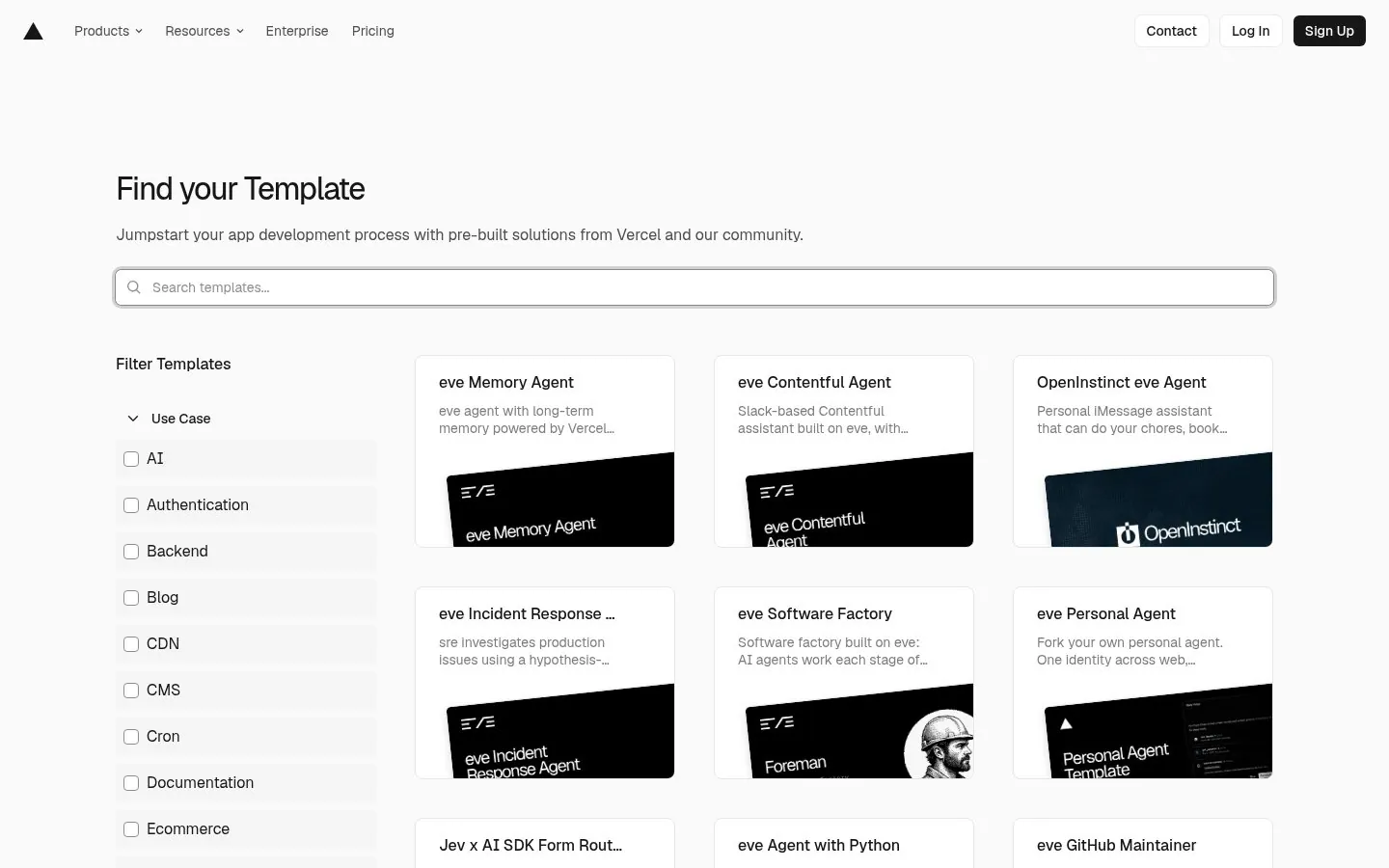Open the eve Memory Agent template title
1389x868 pixels.
[506, 383]
